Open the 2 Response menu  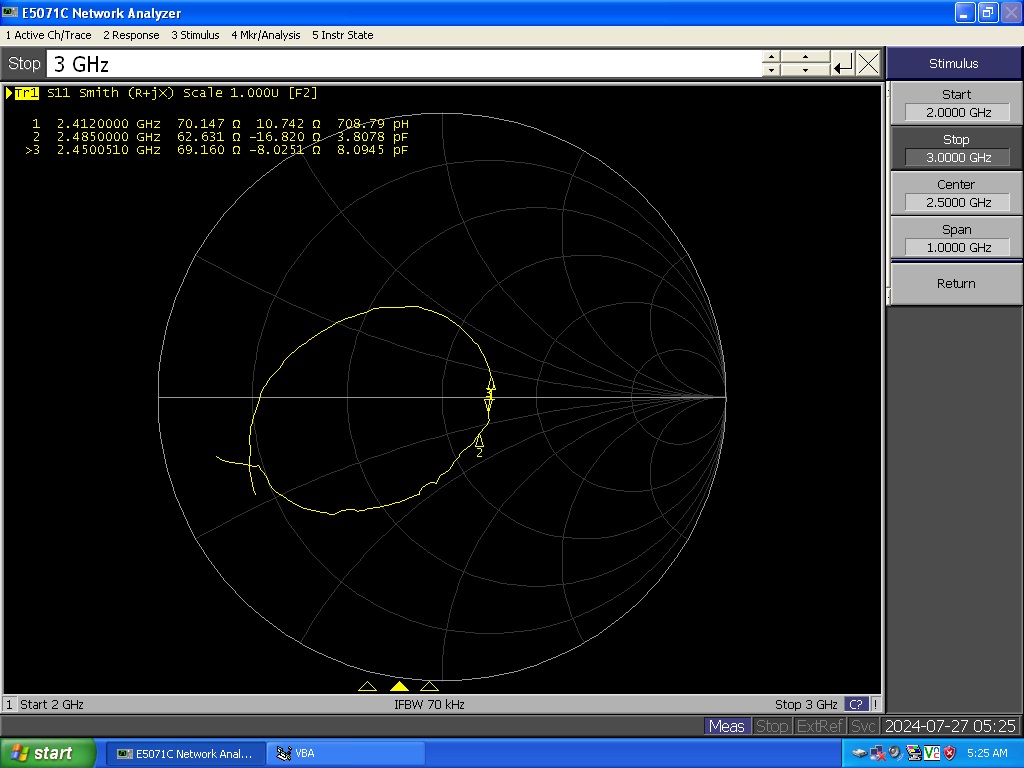(131, 35)
